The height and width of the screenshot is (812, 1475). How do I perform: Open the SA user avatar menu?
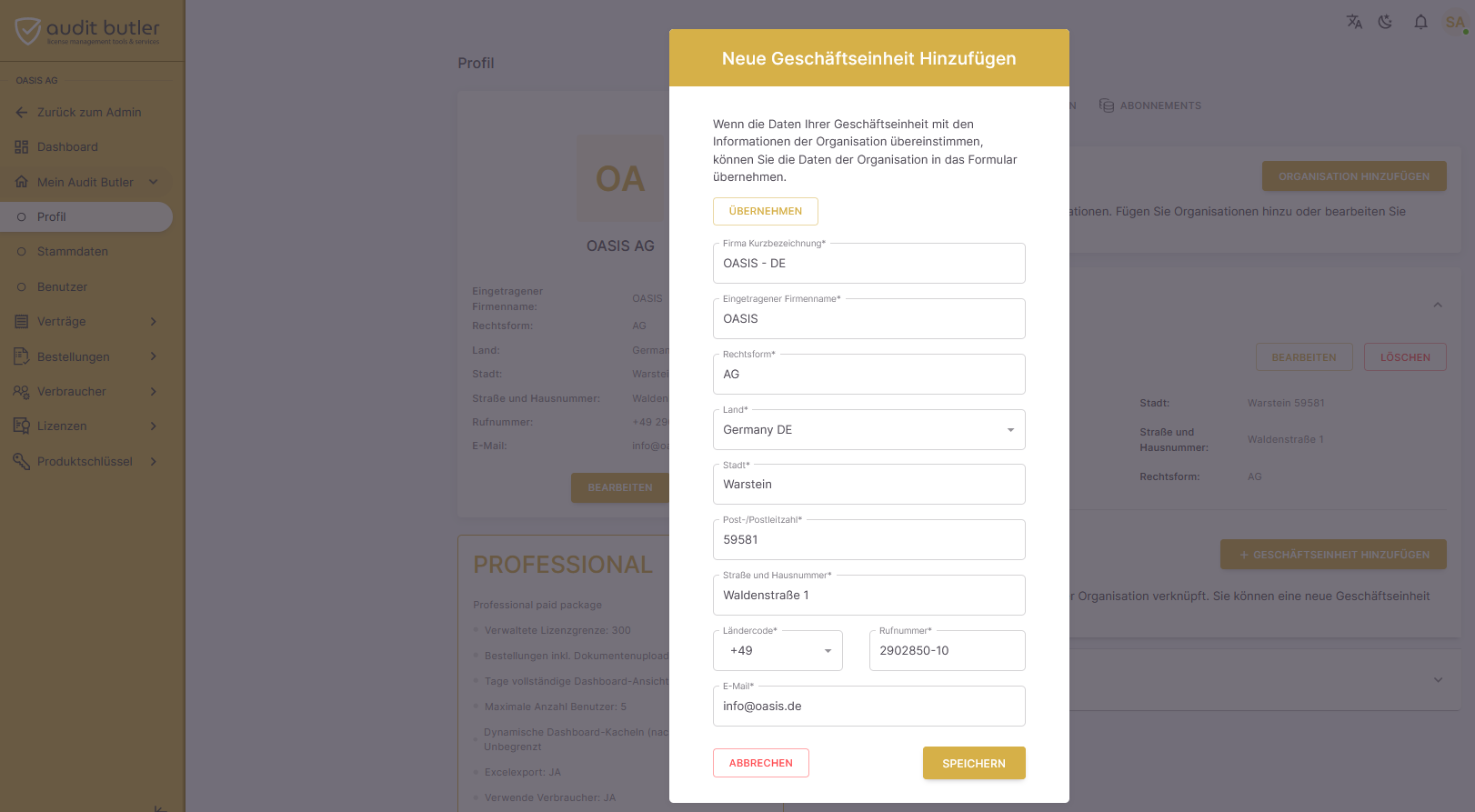(x=1455, y=22)
